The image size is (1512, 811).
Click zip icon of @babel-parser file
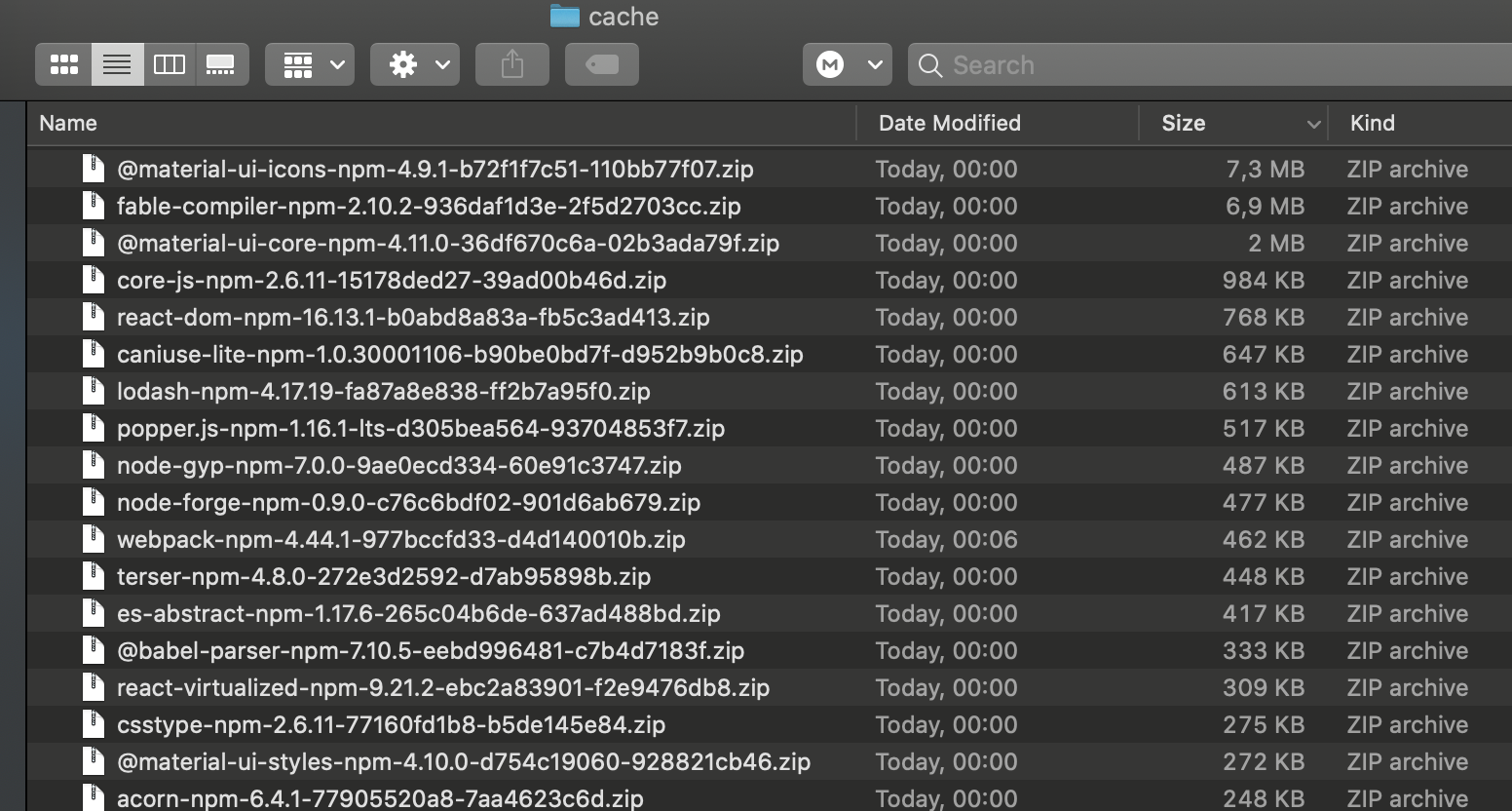94,650
